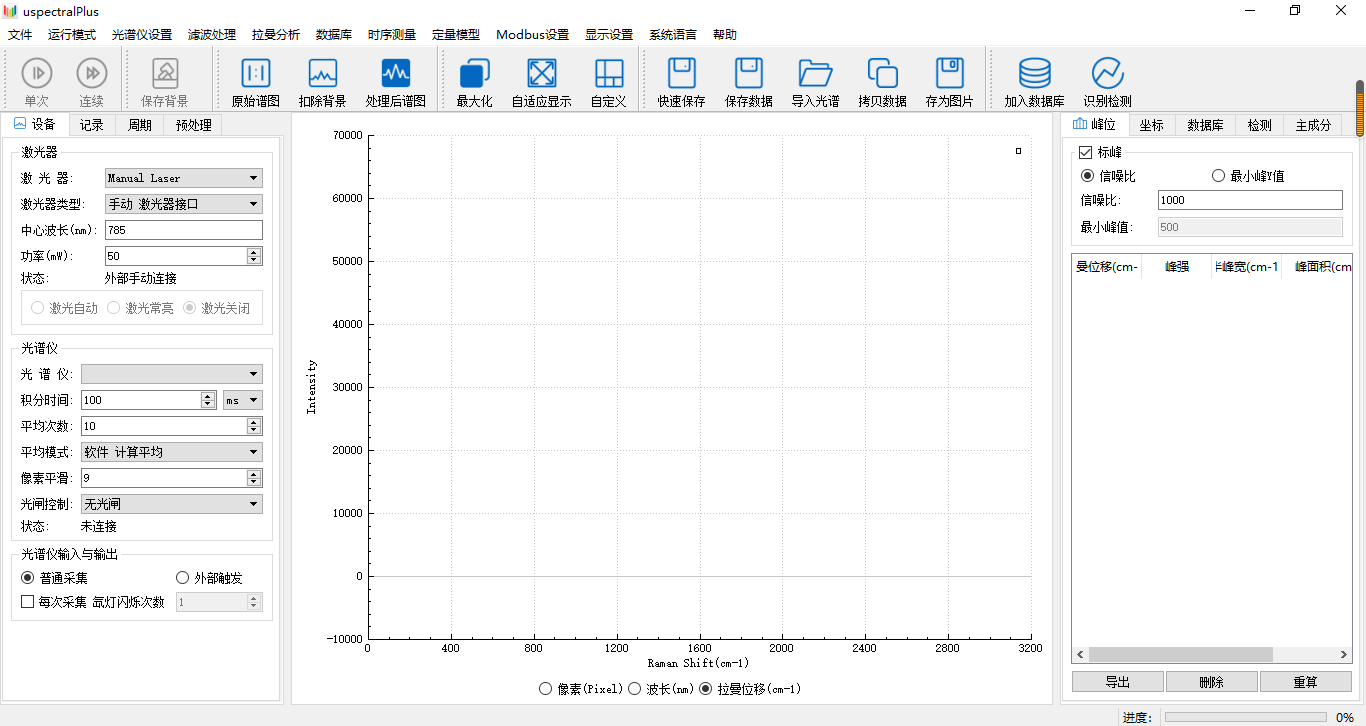The width and height of the screenshot is (1366, 726).
Task: Open the 光闸控制 dropdown
Action: coord(172,504)
